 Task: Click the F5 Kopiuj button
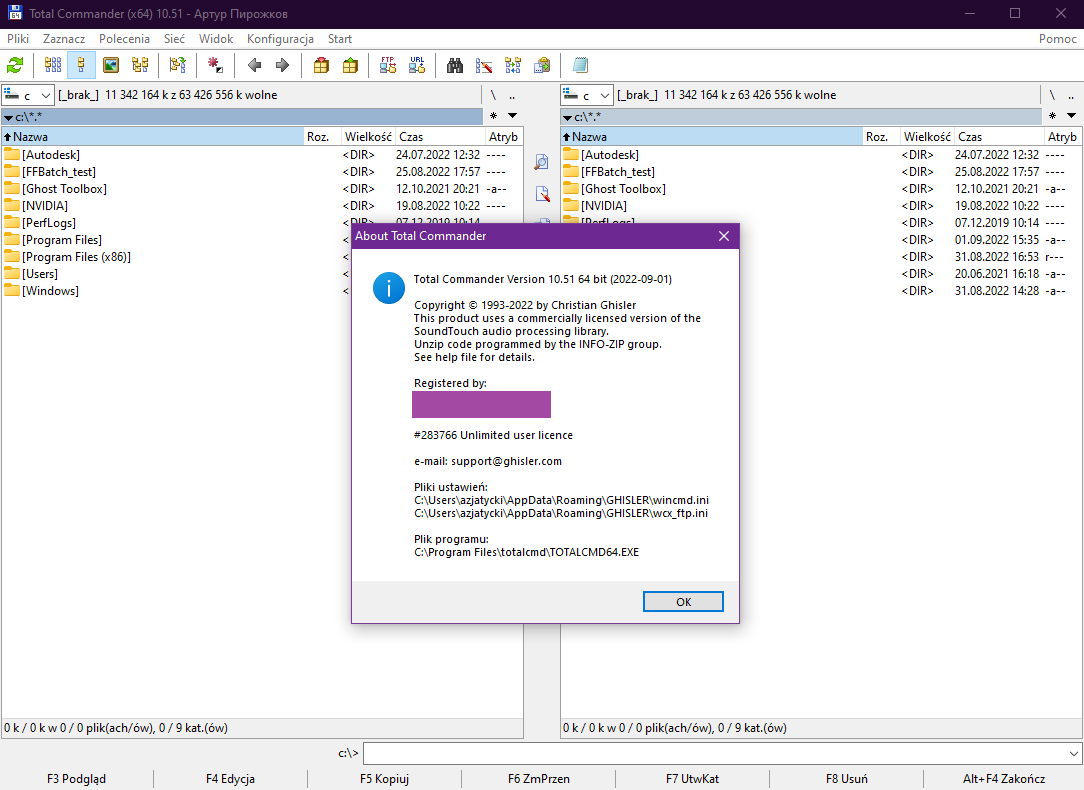pos(384,779)
